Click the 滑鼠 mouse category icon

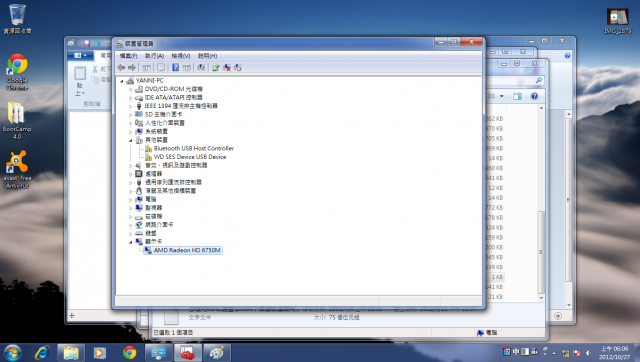point(139,191)
